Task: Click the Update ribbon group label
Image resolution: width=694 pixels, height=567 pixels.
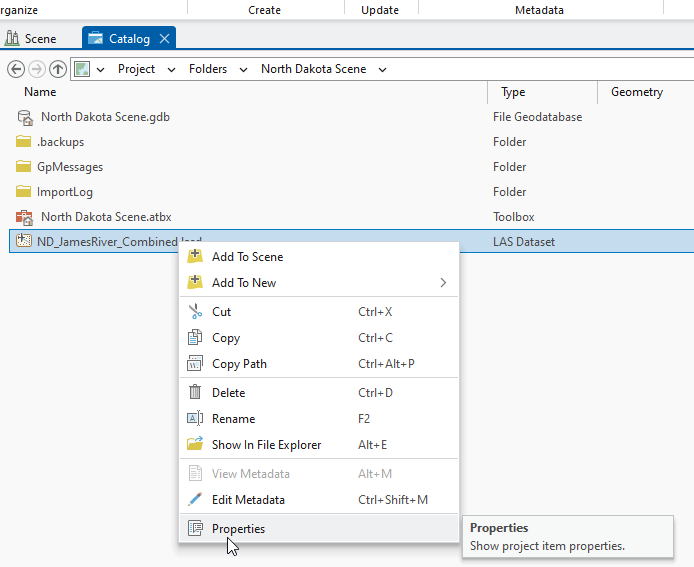Action: point(380,10)
